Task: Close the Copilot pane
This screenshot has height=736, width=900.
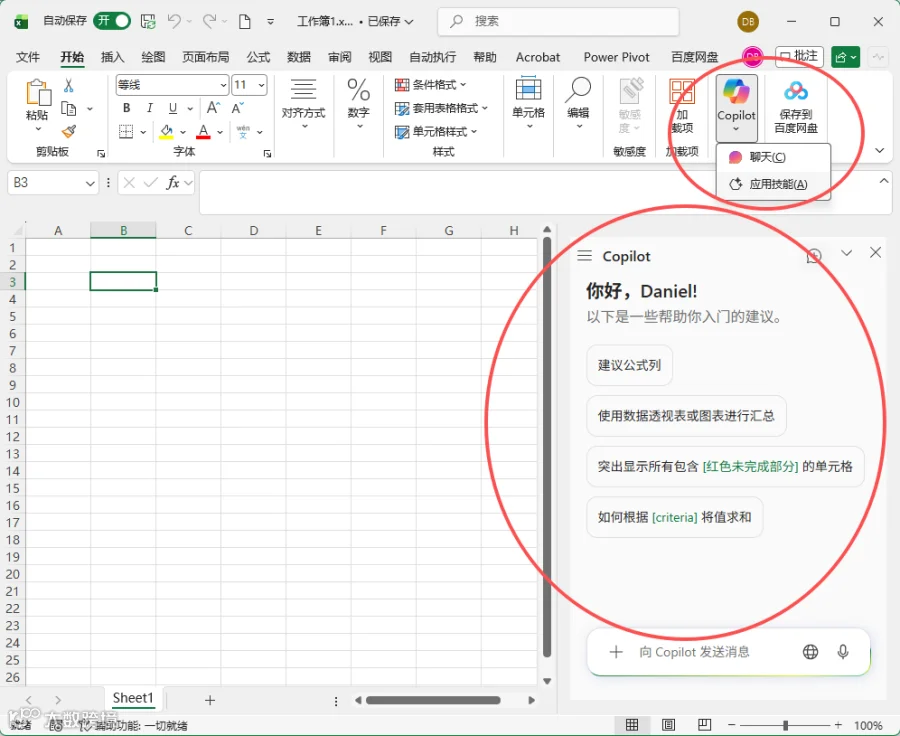Action: (875, 253)
